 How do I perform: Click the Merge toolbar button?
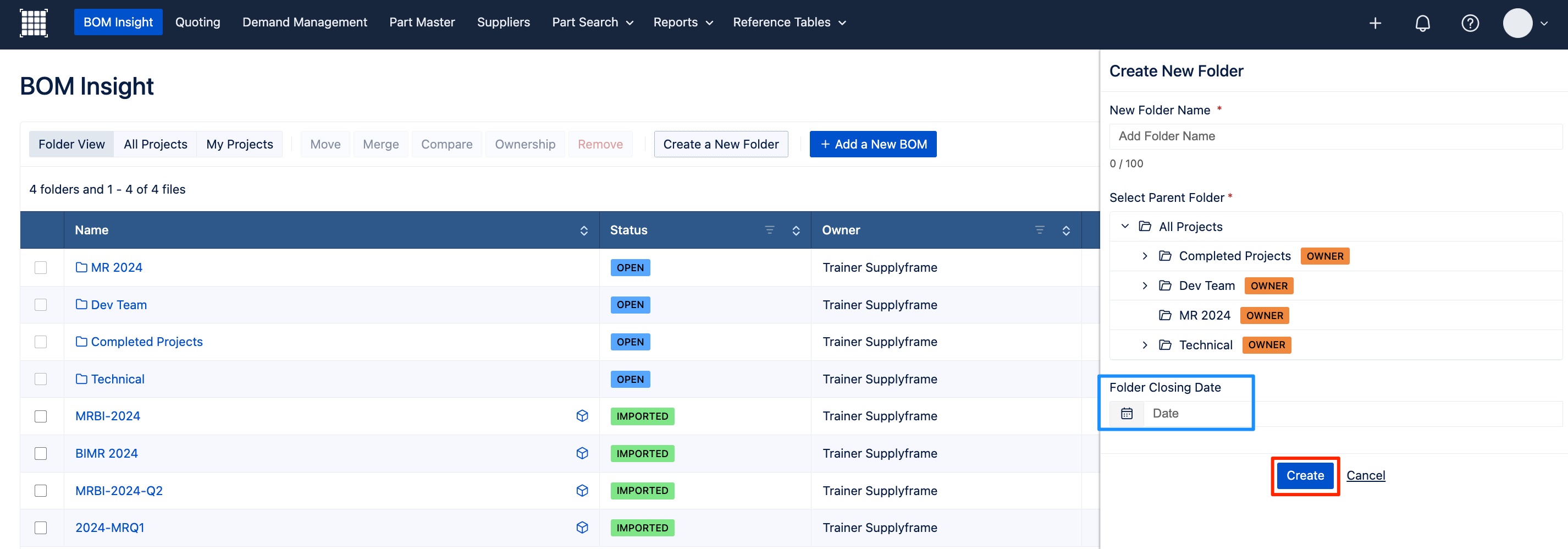click(x=381, y=145)
